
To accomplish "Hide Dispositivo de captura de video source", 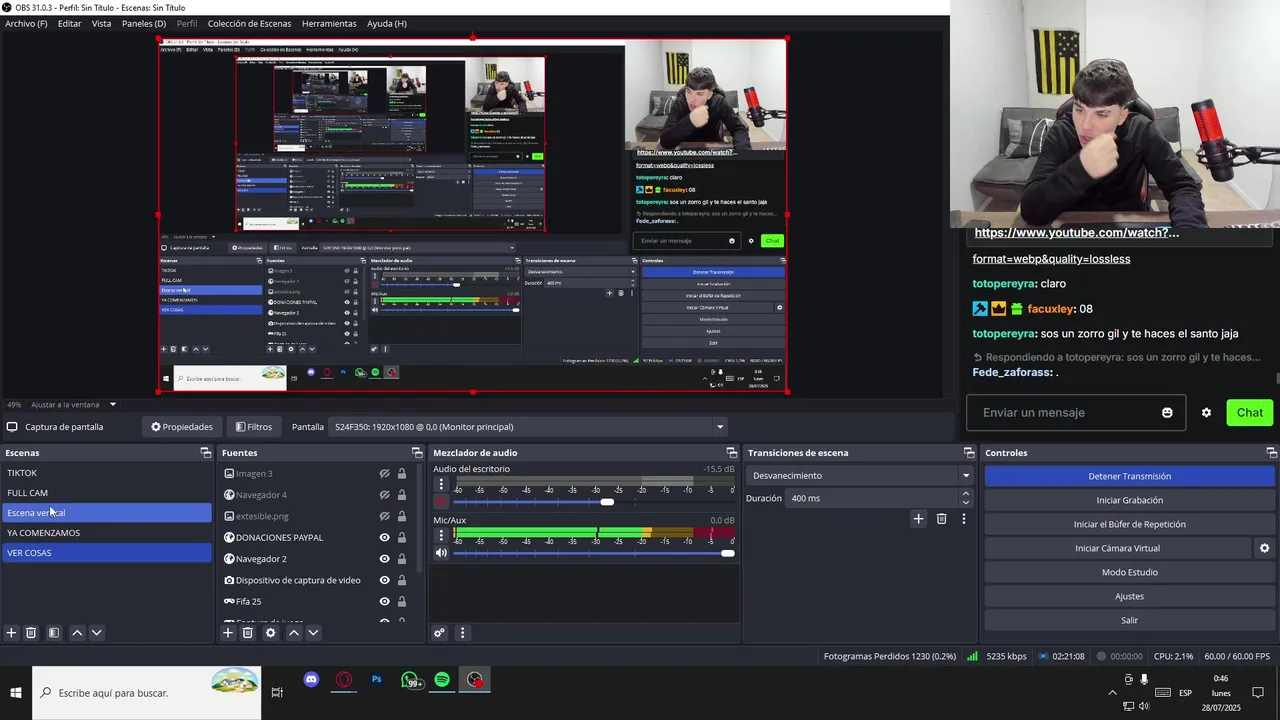I will [x=384, y=580].
